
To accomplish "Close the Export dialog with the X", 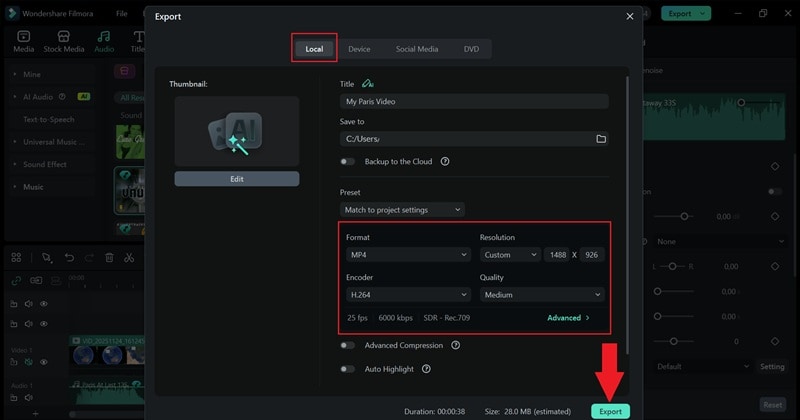I will pos(630,16).
